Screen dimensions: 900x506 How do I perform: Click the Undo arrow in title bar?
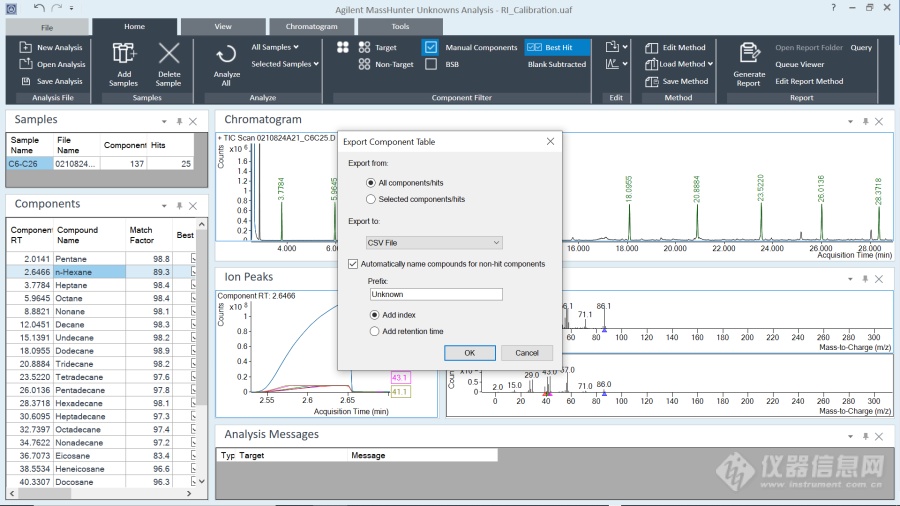click(x=39, y=8)
